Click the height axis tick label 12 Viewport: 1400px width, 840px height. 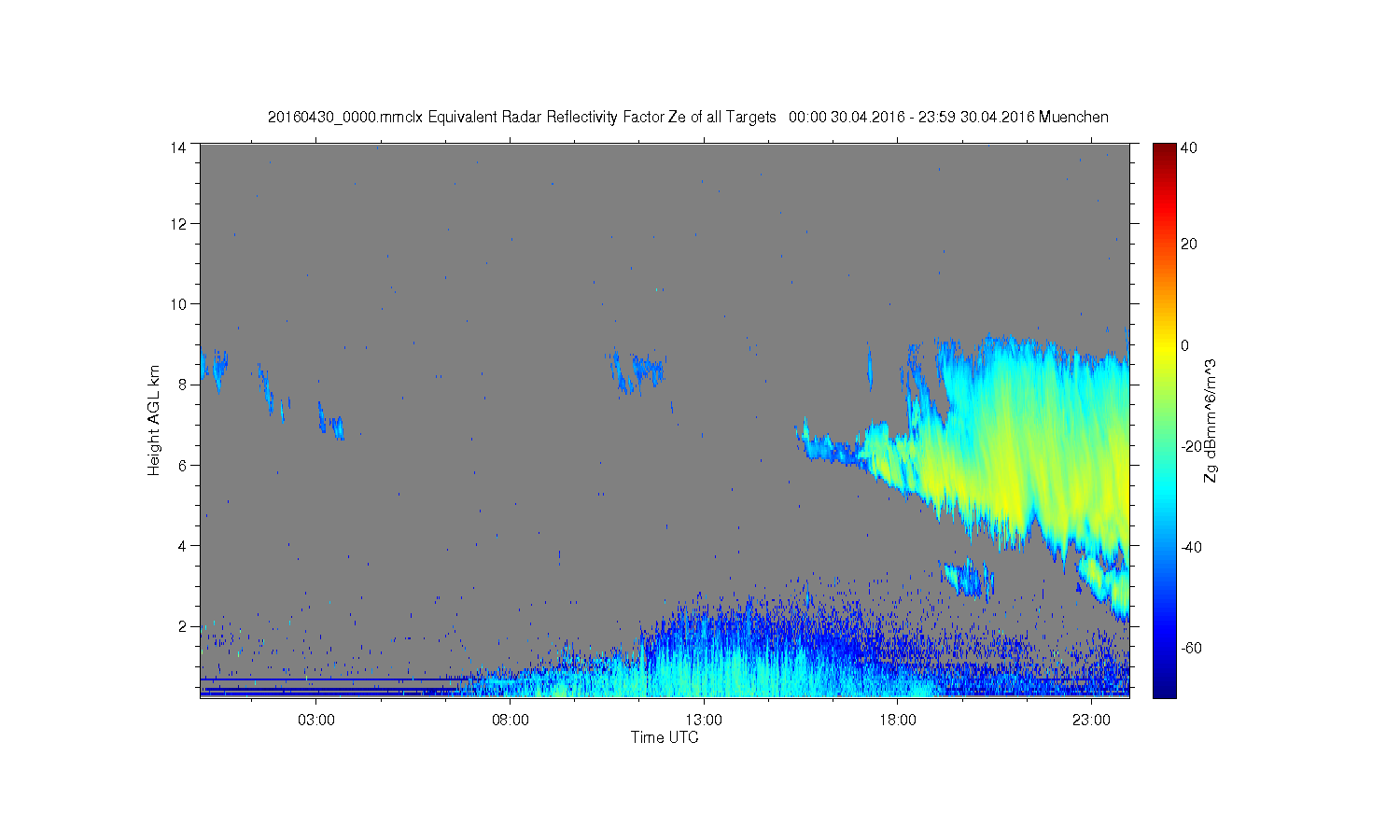click(x=178, y=224)
